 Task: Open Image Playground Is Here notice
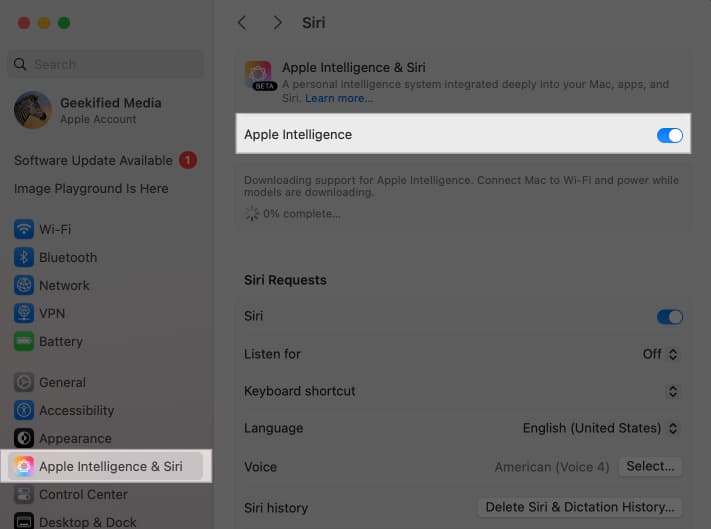click(91, 189)
